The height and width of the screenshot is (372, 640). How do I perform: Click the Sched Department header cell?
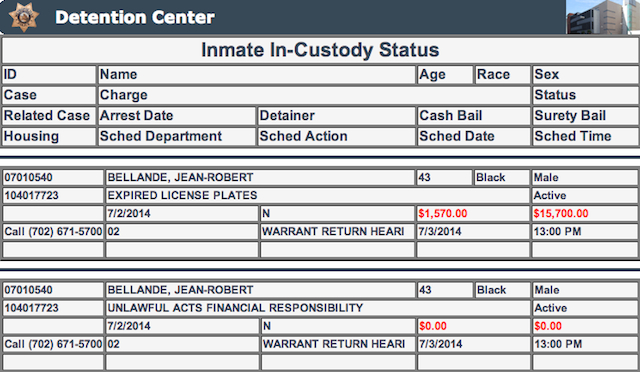pos(177,136)
